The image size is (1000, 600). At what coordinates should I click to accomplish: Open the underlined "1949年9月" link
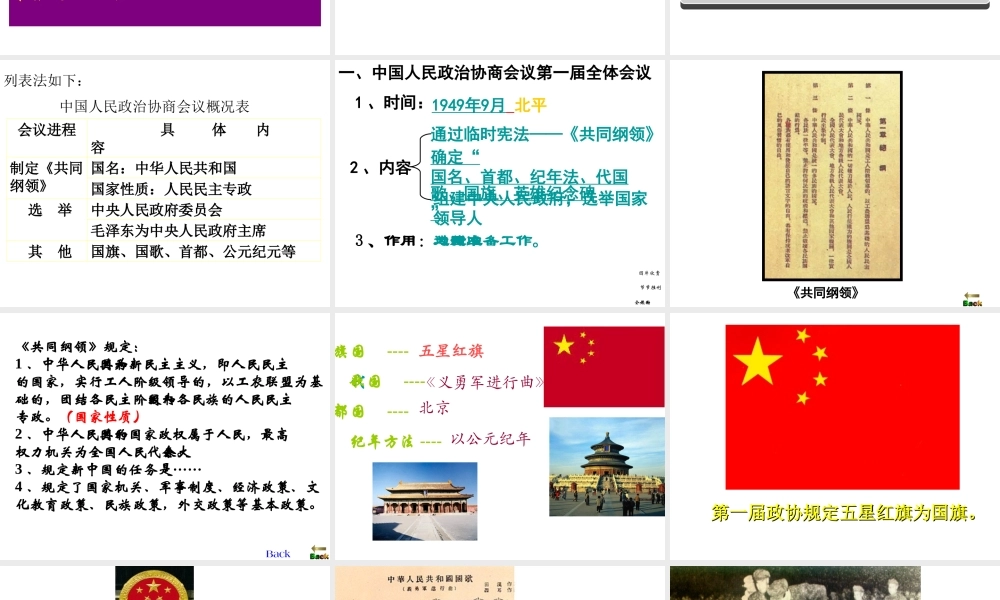(x=468, y=105)
